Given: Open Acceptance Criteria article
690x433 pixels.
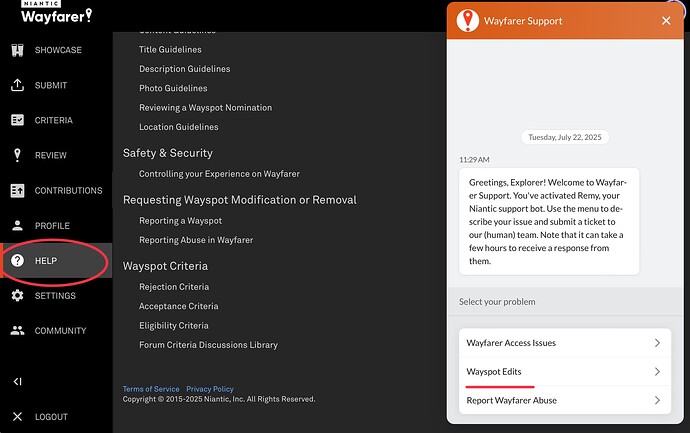Looking at the screenshot, I should [x=179, y=306].
